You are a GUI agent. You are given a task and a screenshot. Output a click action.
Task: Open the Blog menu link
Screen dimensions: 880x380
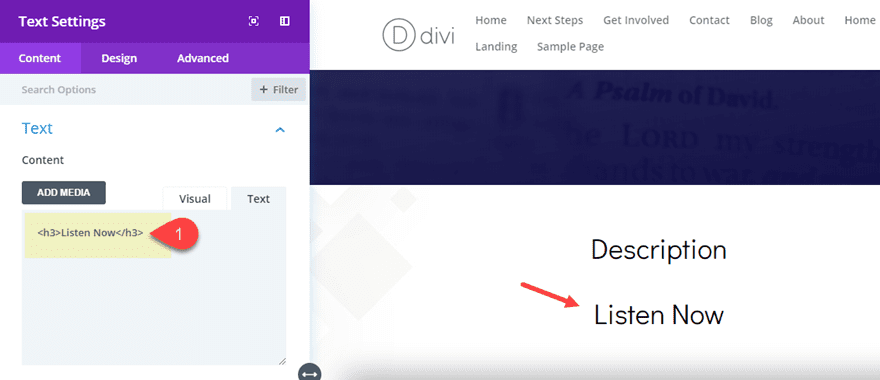pos(761,20)
